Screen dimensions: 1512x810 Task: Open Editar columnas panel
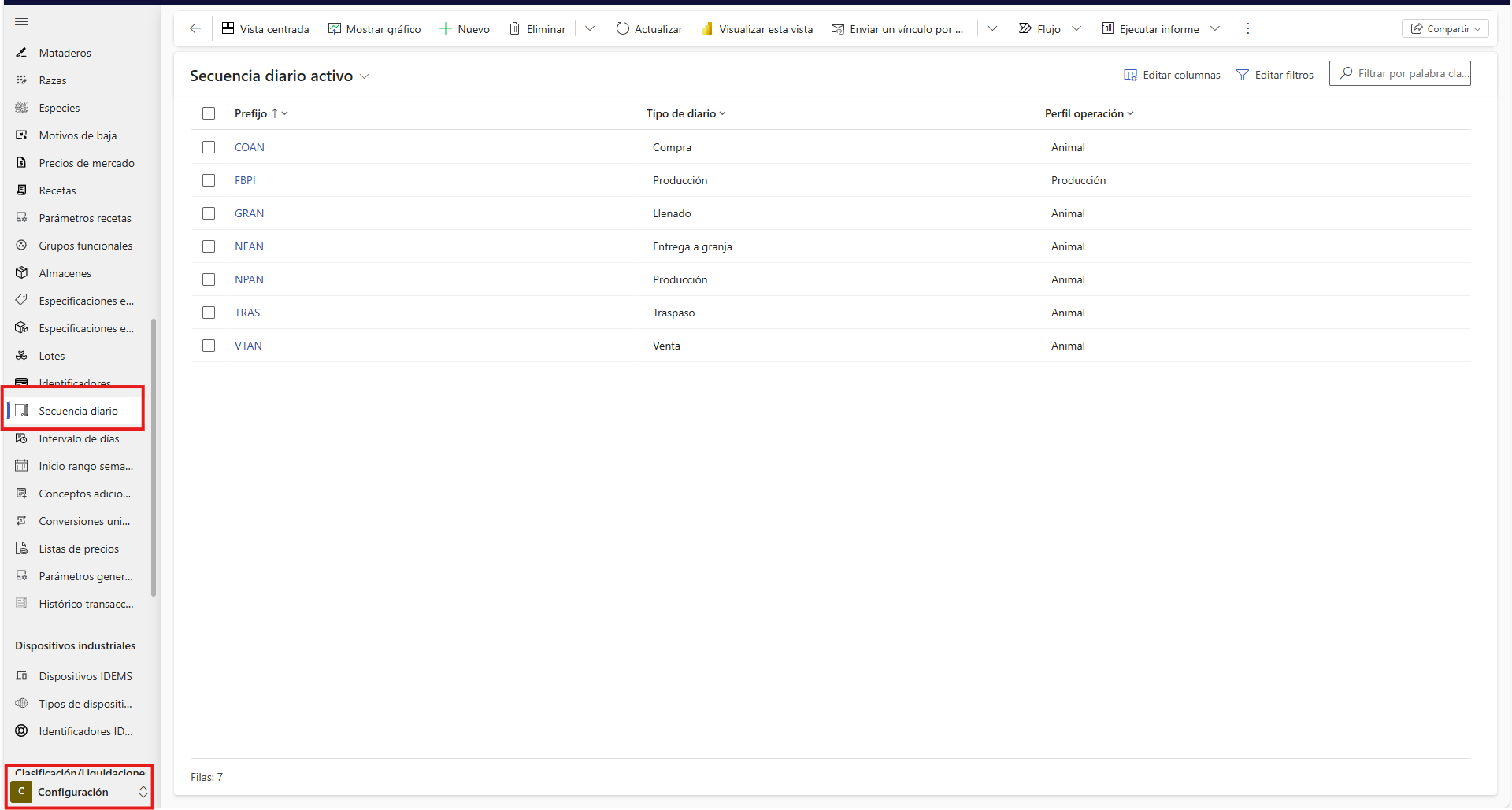pos(1172,75)
